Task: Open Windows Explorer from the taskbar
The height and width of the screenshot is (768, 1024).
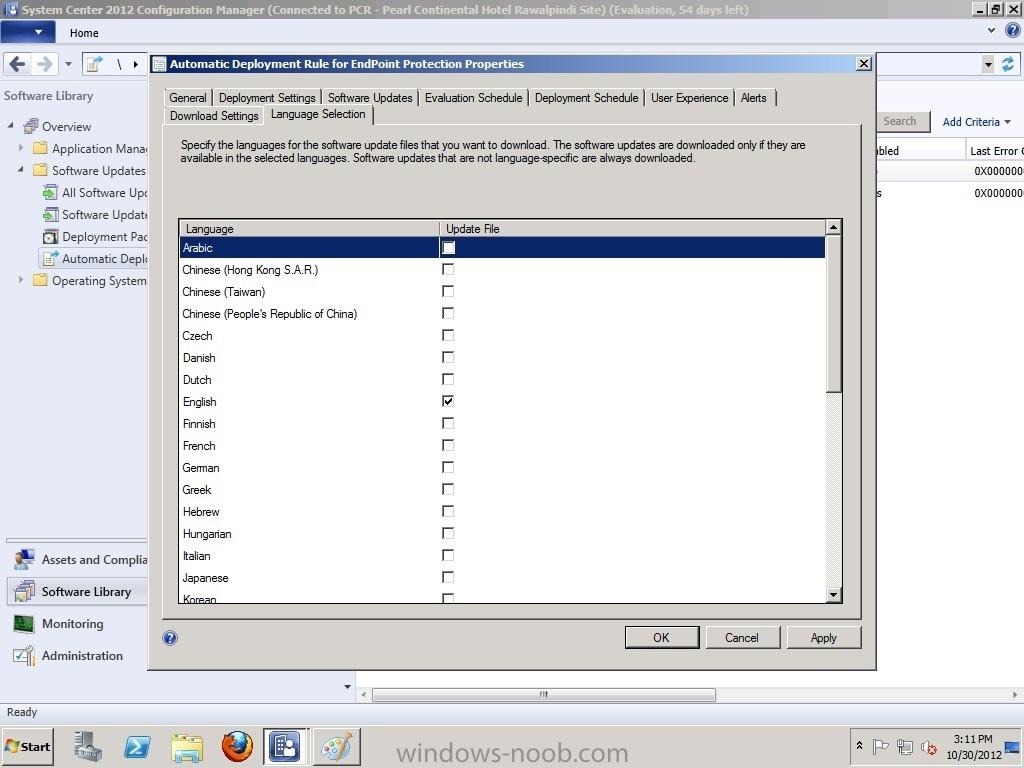Action: (187, 746)
